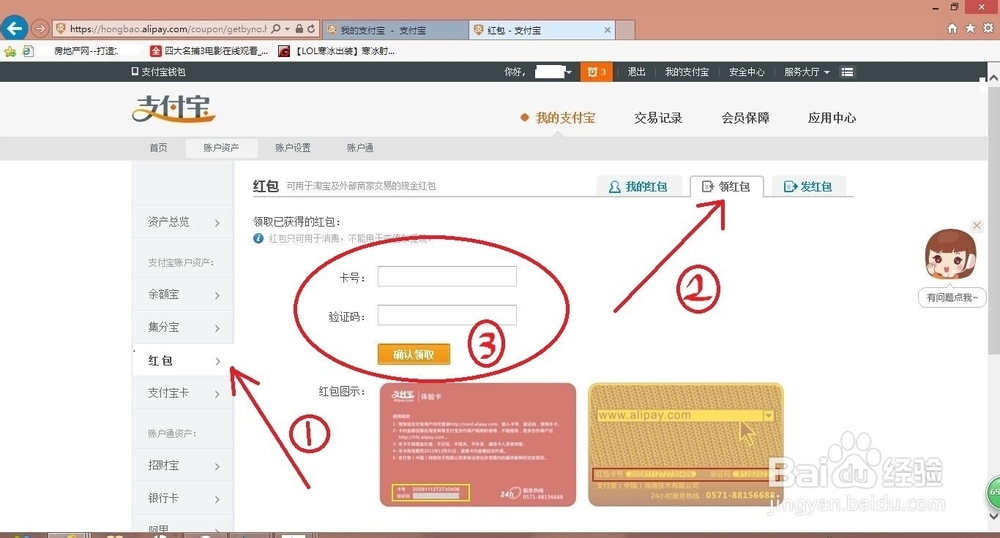Viewport: 1000px width, 538px height.
Task: Switch to 我的红包 tab
Action: [x=638, y=187]
